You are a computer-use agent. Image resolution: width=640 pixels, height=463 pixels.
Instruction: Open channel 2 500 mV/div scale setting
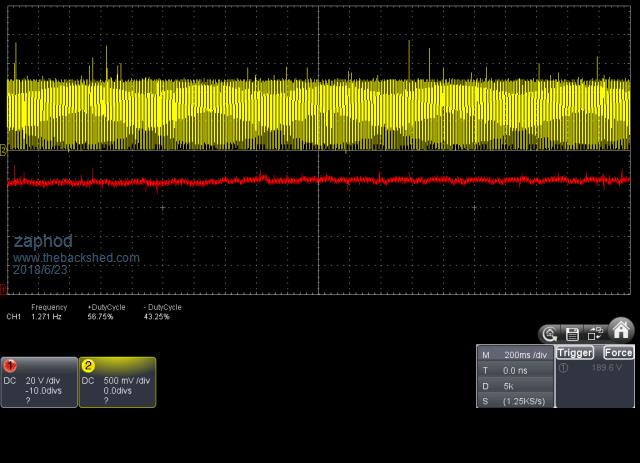pyautogui.click(x=127, y=381)
